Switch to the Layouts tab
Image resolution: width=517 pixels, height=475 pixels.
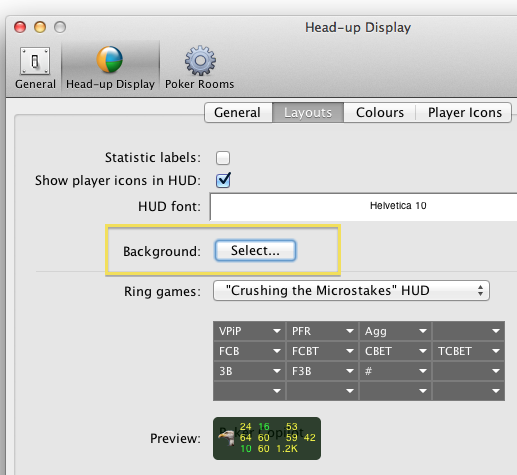[x=308, y=113]
